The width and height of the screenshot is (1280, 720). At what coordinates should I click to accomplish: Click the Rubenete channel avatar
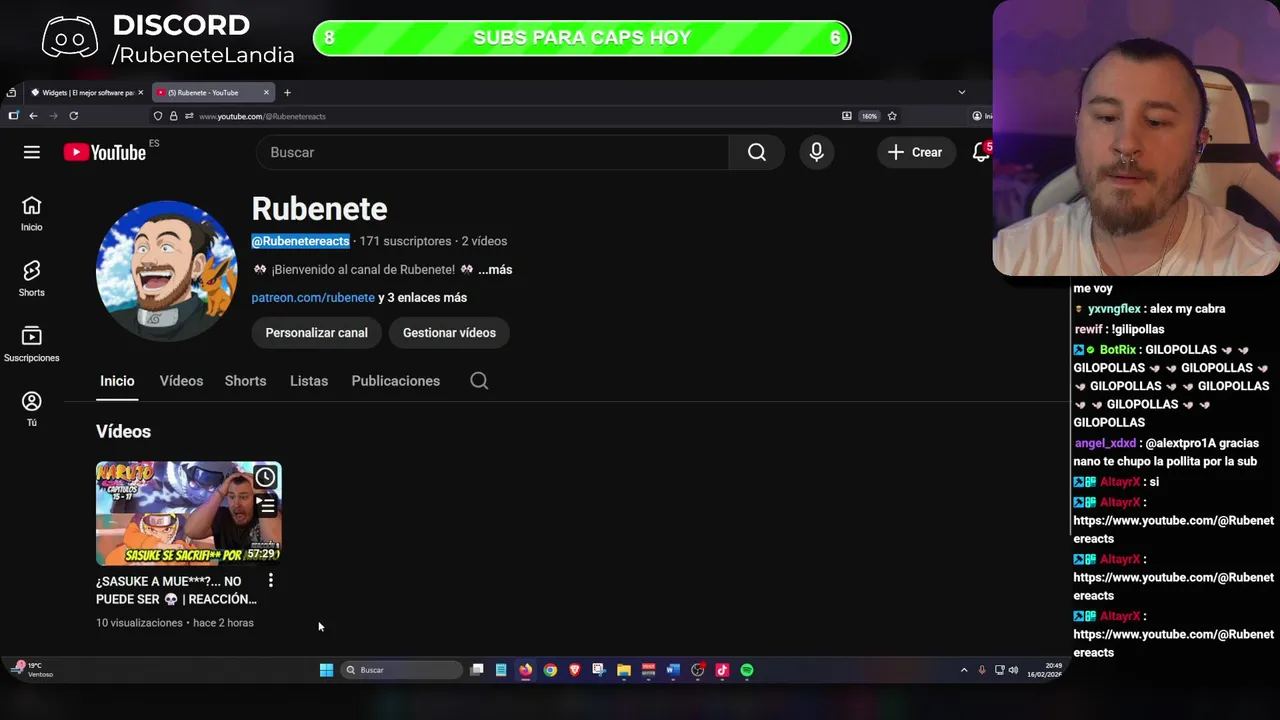pyautogui.click(x=166, y=271)
